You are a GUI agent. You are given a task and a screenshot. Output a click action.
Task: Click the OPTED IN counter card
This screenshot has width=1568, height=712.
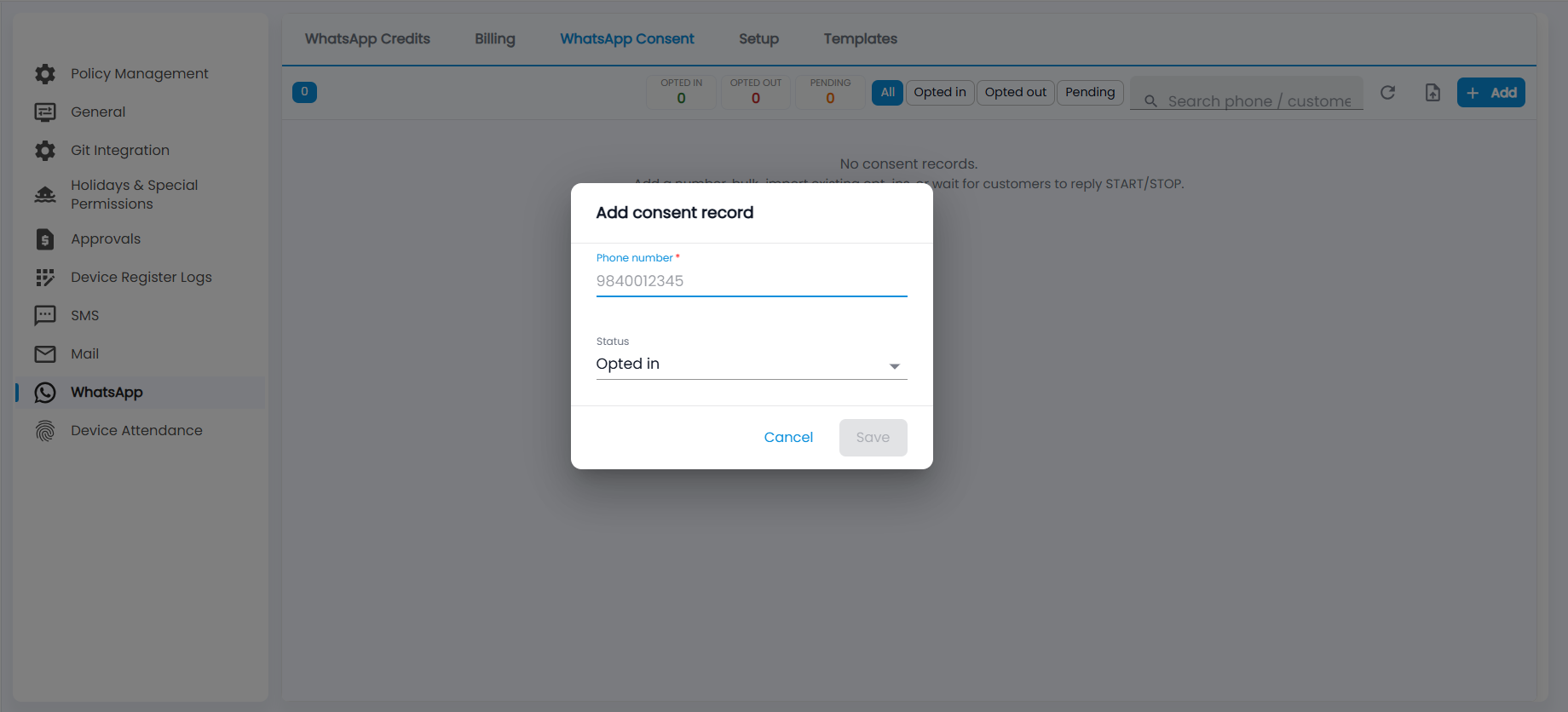pos(681,92)
